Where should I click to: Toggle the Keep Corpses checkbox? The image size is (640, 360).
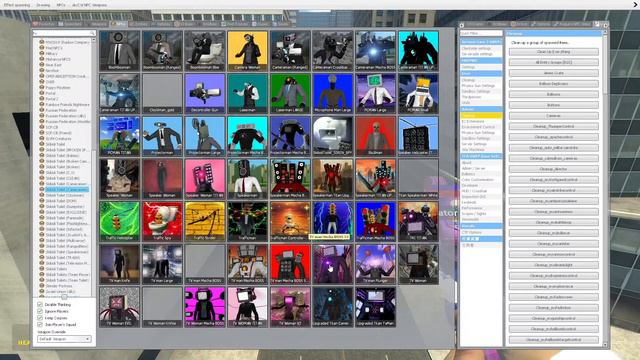[40, 318]
